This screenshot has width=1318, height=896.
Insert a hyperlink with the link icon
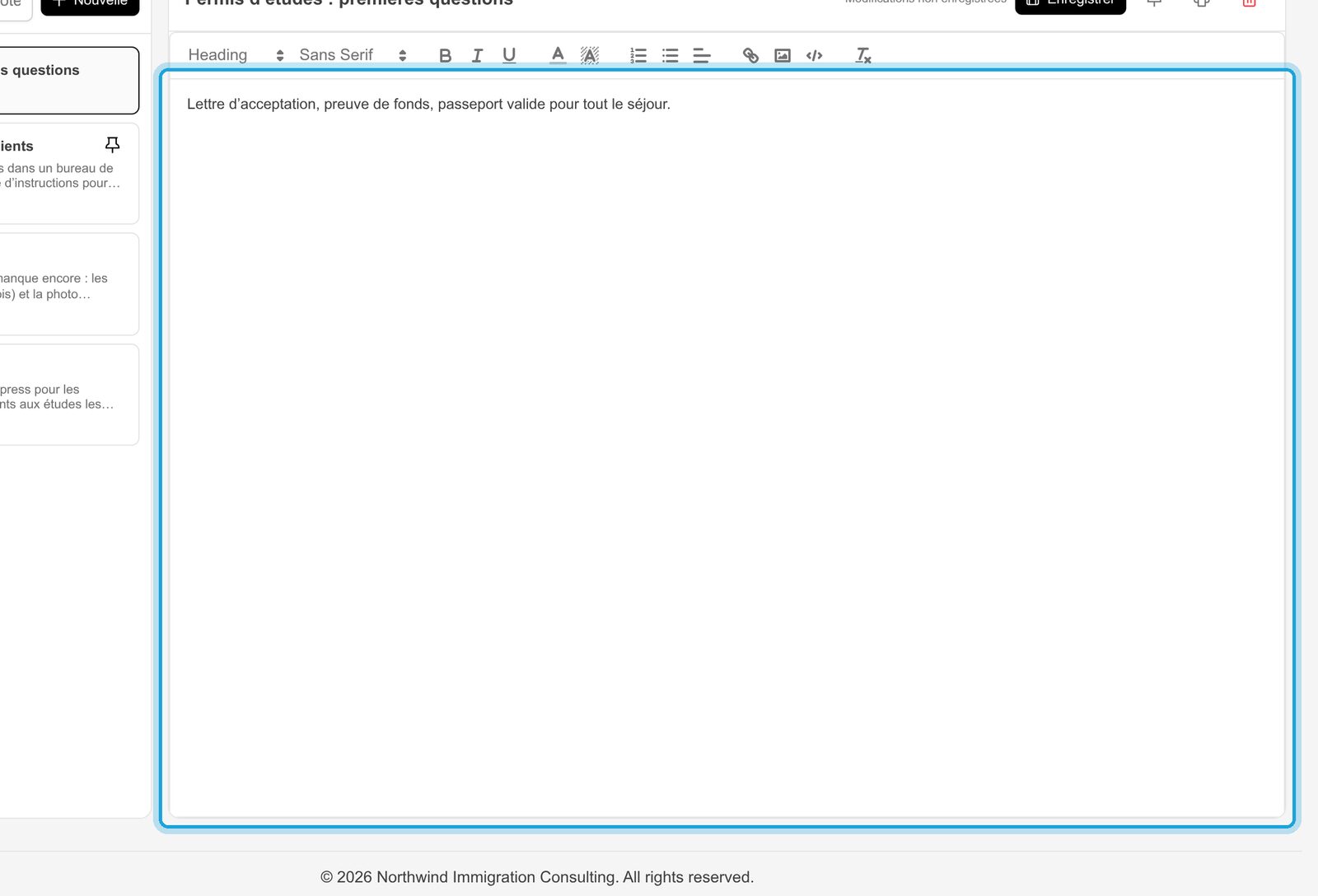coord(750,55)
